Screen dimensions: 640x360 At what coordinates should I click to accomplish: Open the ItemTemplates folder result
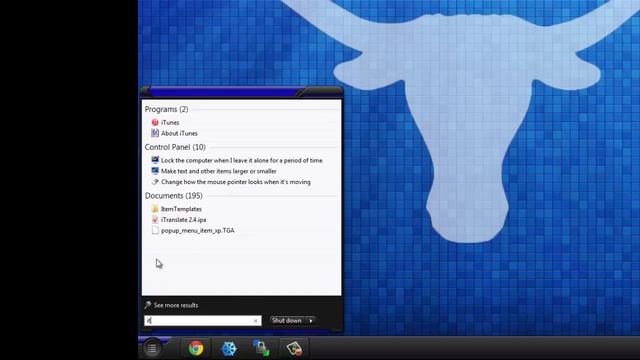181,209
